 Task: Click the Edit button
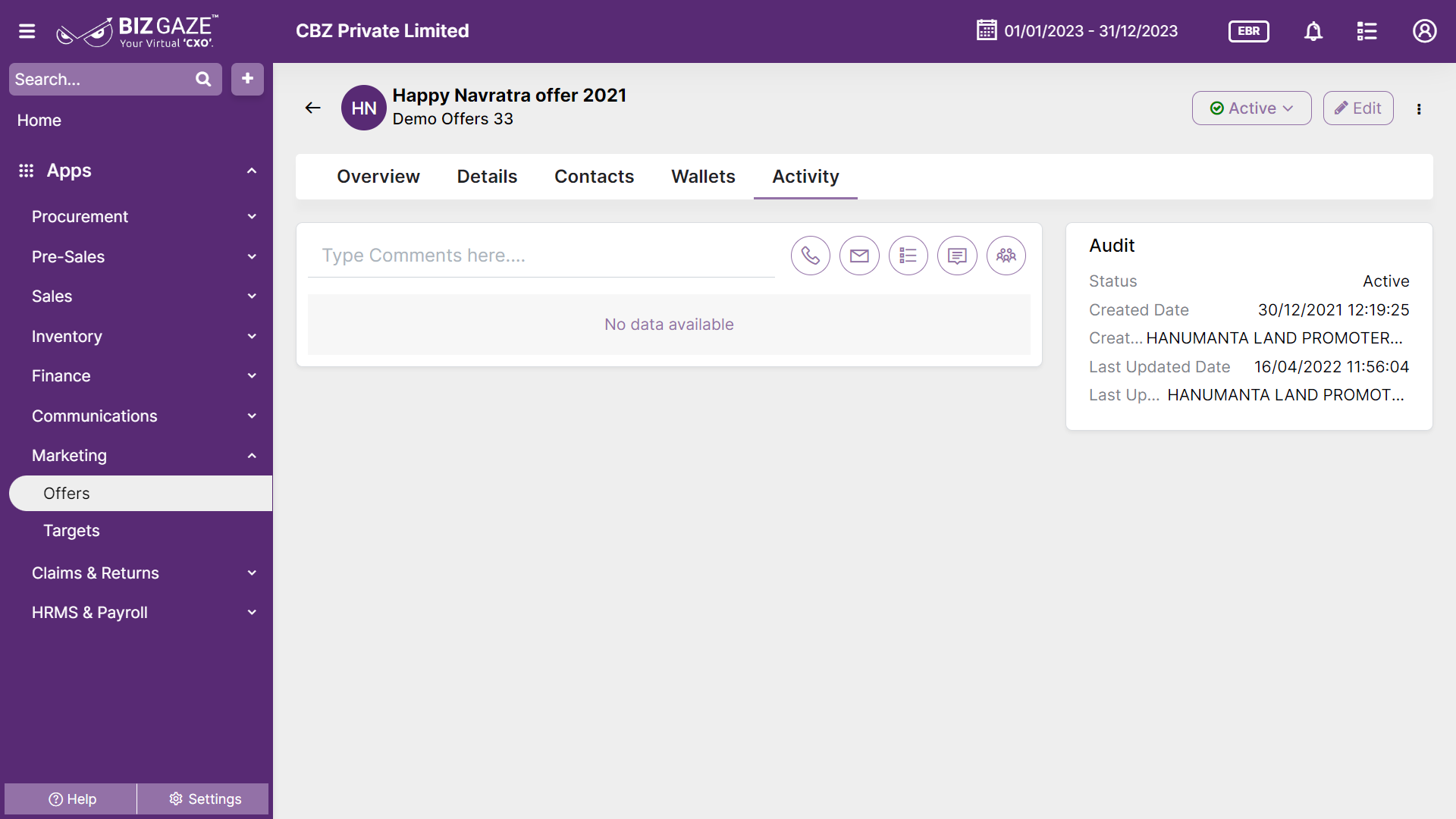(x=1358, y=108)
